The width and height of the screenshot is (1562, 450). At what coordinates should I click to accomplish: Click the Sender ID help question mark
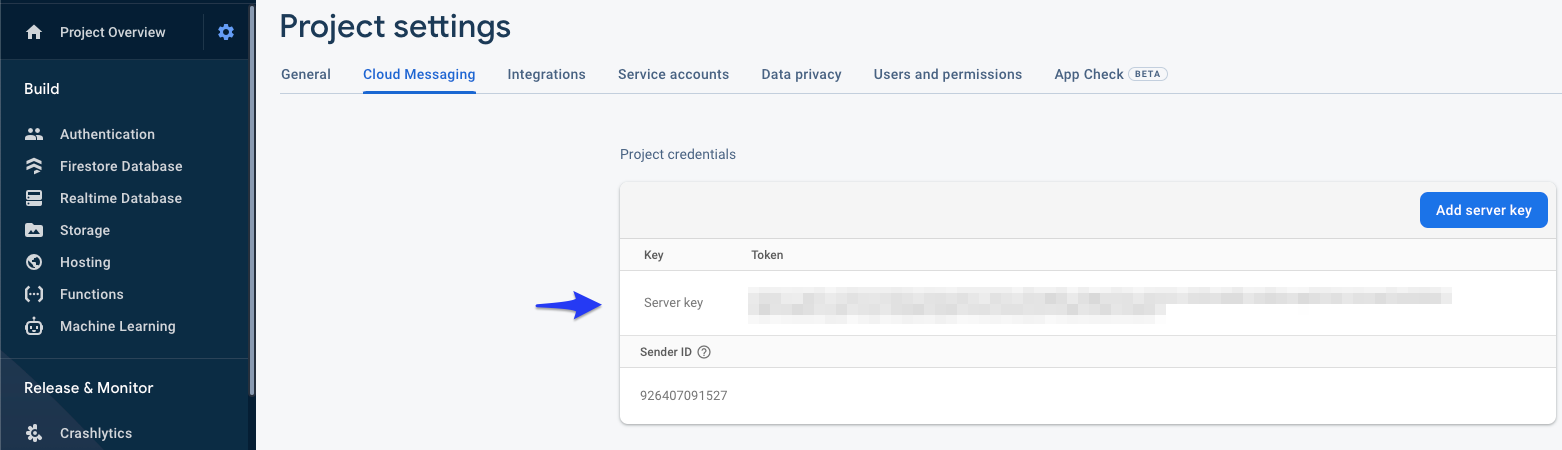point(704,352)
